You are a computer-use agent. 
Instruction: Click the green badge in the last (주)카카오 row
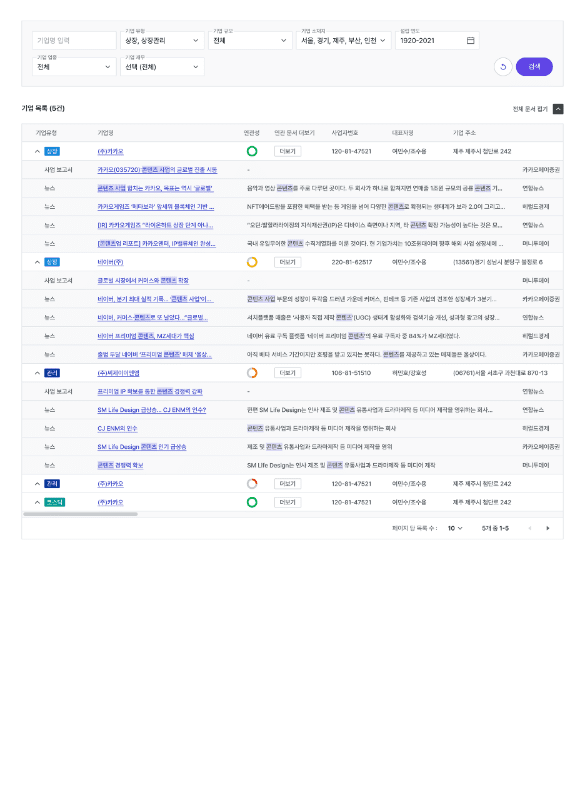[x=55, y=503]
